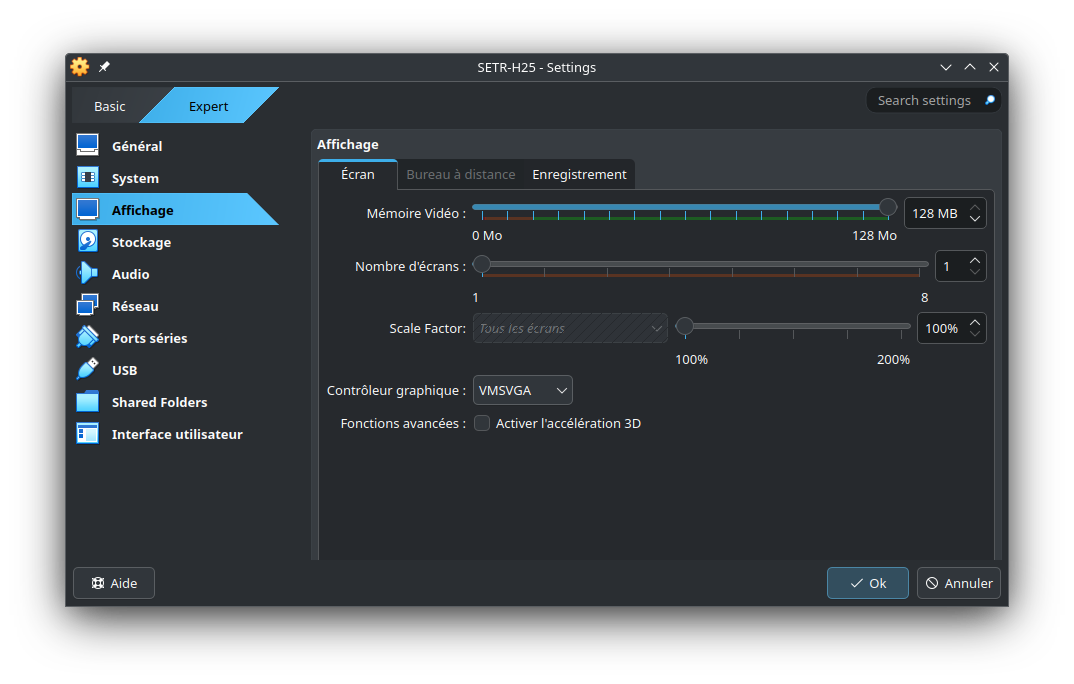Click the Aide button
The width and height of the screenshot is (1074, 684).
(x=113, y=583)
